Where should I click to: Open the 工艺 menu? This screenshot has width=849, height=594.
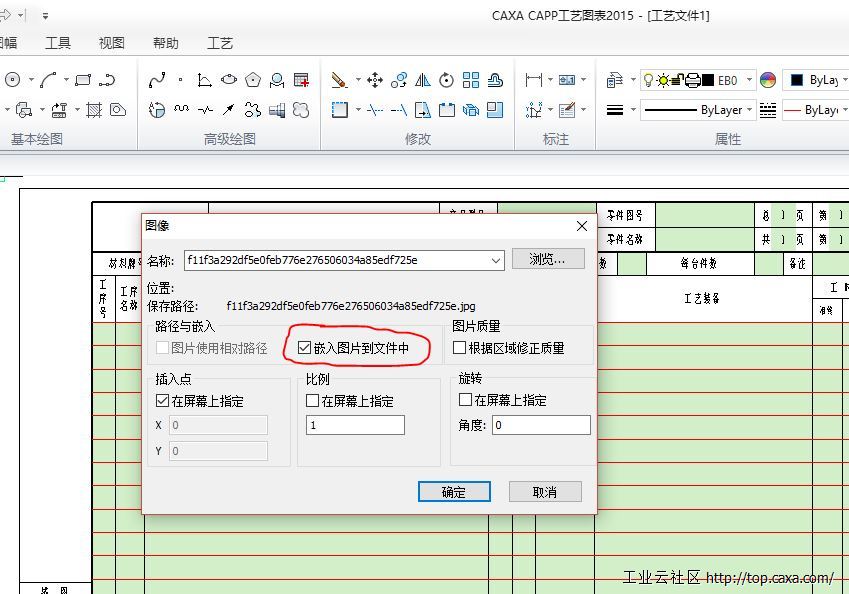tap(219, 43)
